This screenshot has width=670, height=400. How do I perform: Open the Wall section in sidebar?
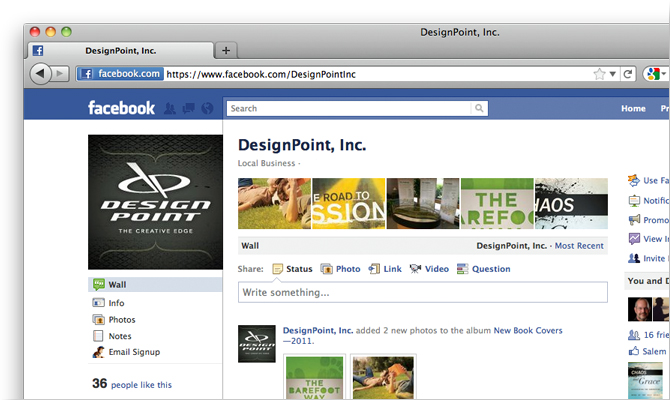[x=156, y=285]
